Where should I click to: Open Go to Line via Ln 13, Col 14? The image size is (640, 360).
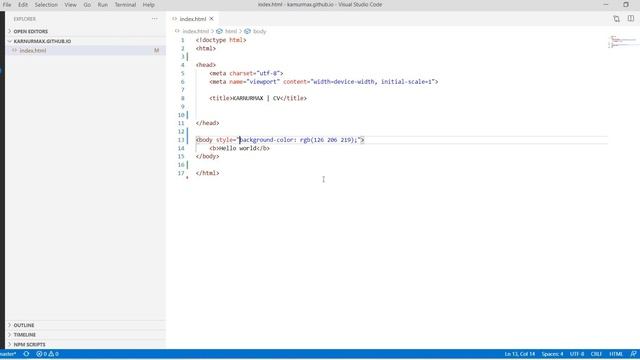click(x=520, y=354)
